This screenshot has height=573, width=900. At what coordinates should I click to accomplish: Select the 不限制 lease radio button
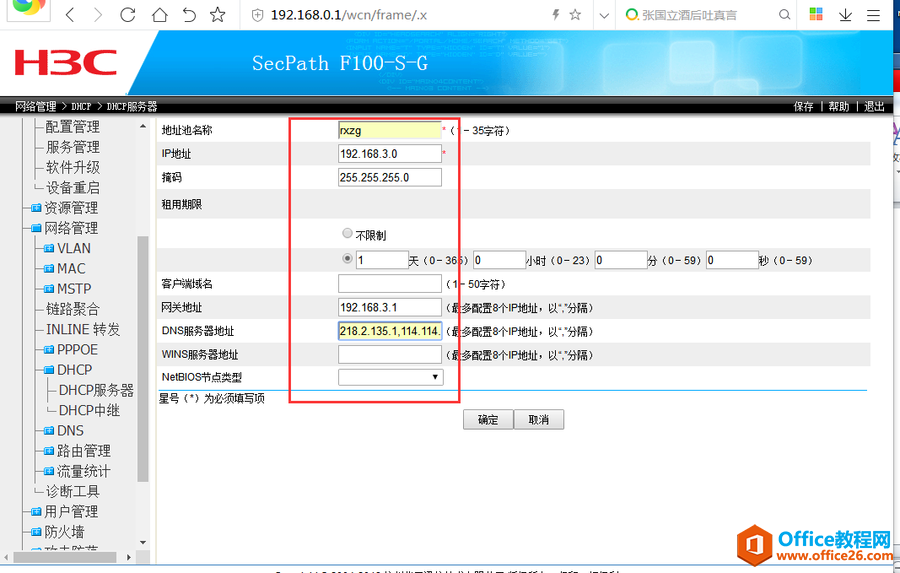[x=347, y=233]
